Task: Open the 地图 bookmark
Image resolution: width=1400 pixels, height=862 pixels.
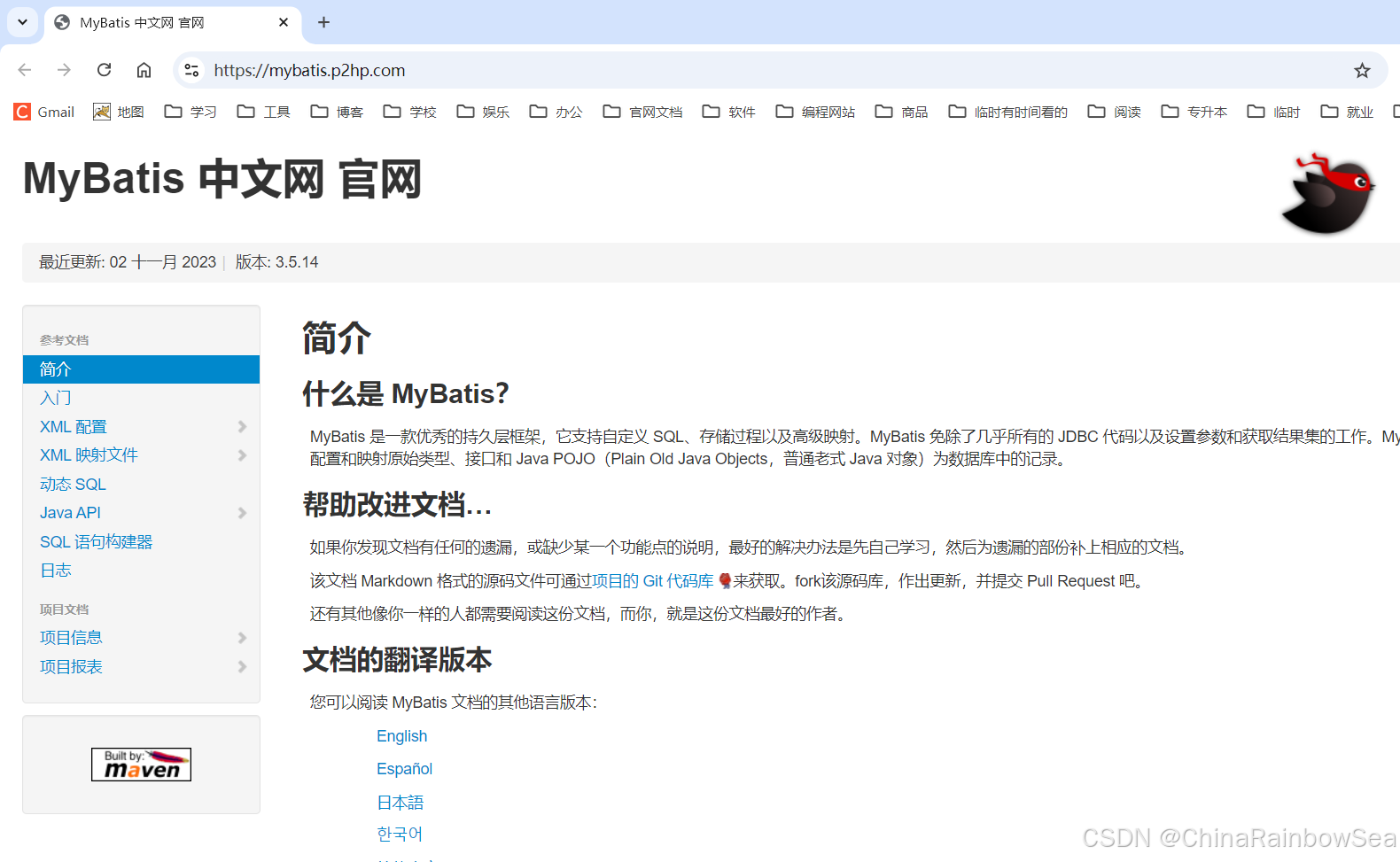Action: coord(119,112)
